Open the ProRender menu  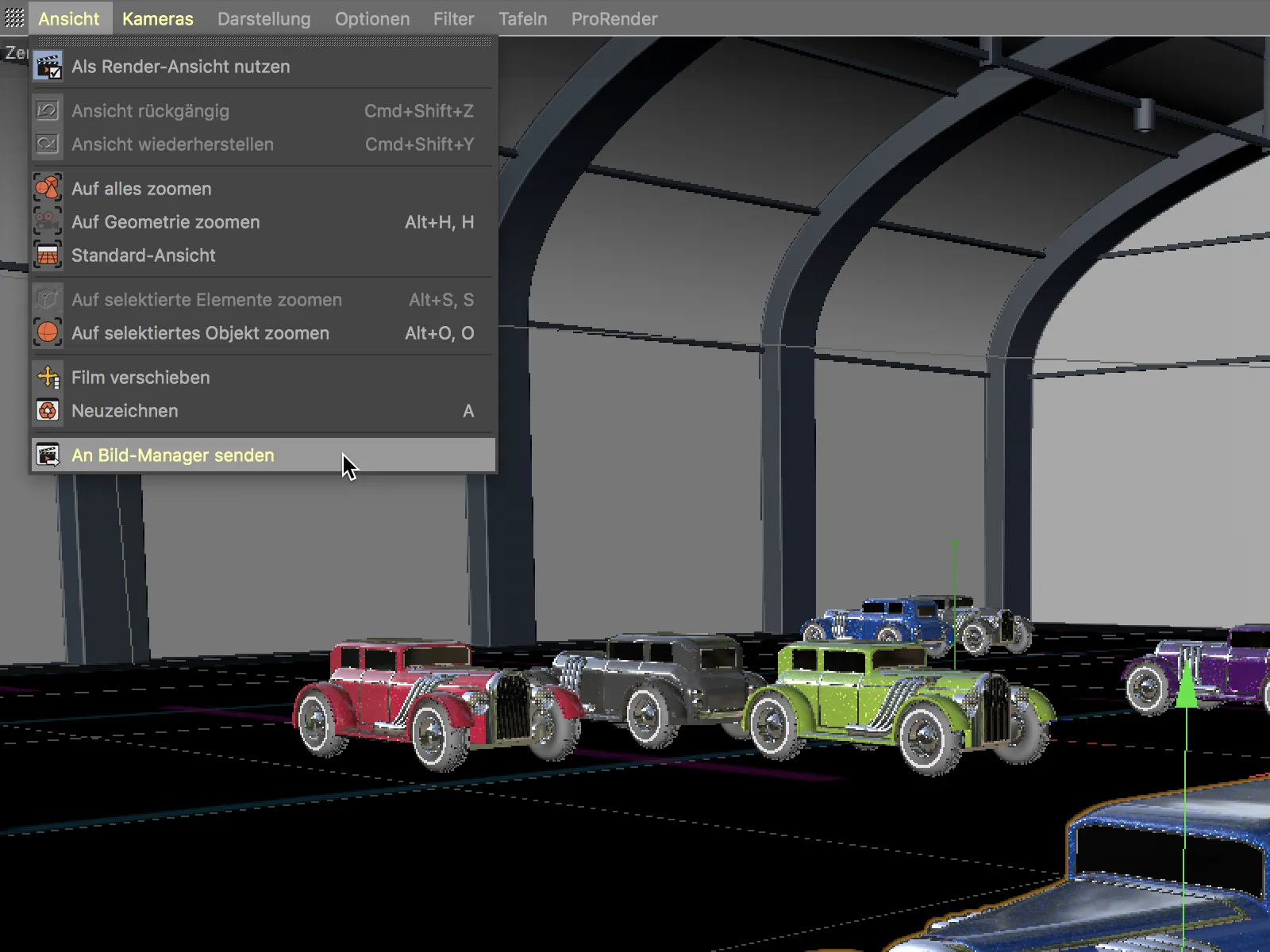(615, 18)
